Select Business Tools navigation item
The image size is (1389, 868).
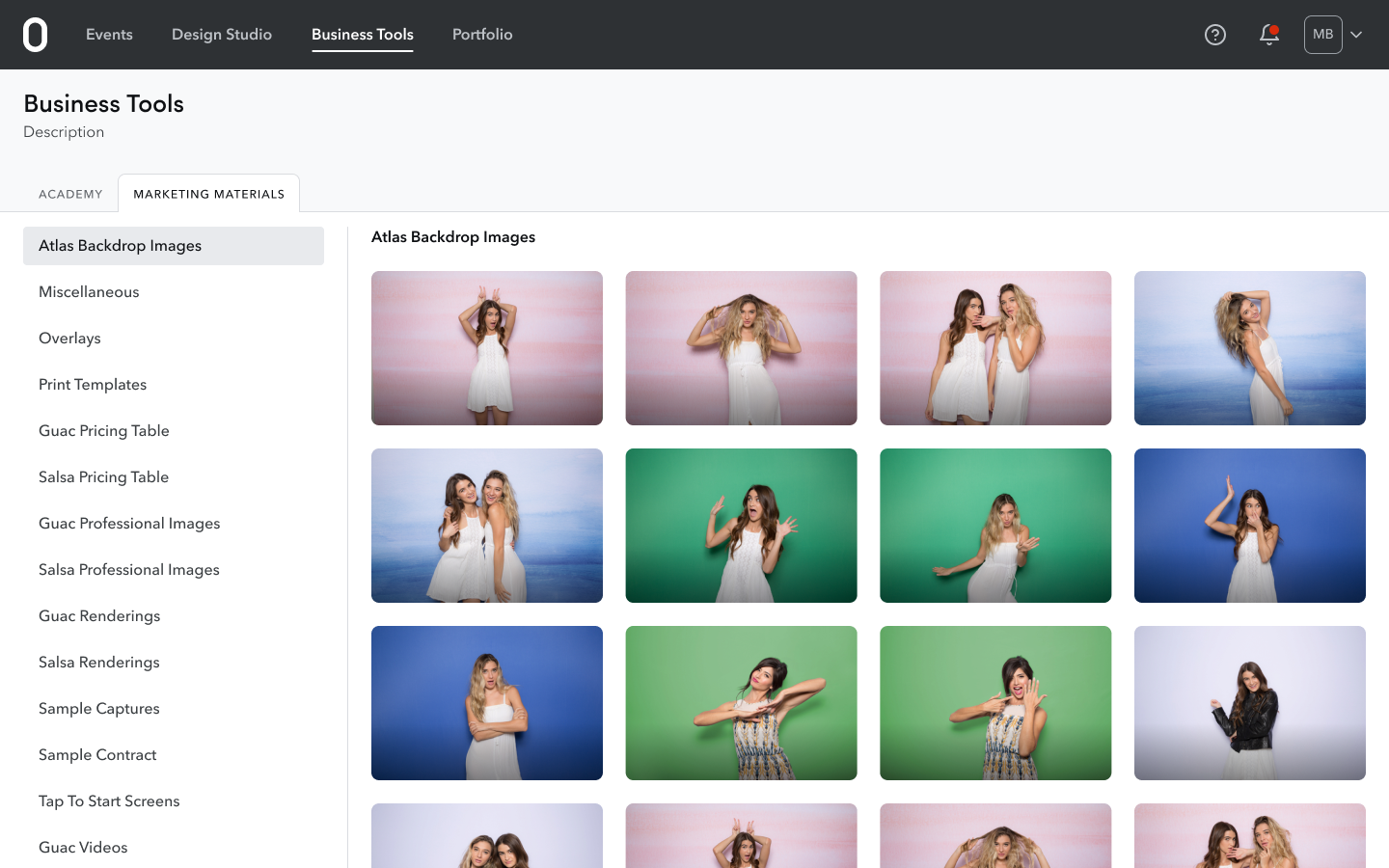point(363,35)
